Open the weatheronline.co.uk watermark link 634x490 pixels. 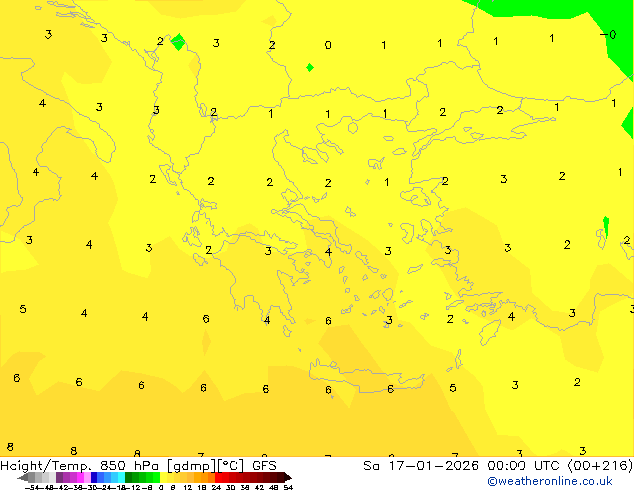(x=549, y=481)
